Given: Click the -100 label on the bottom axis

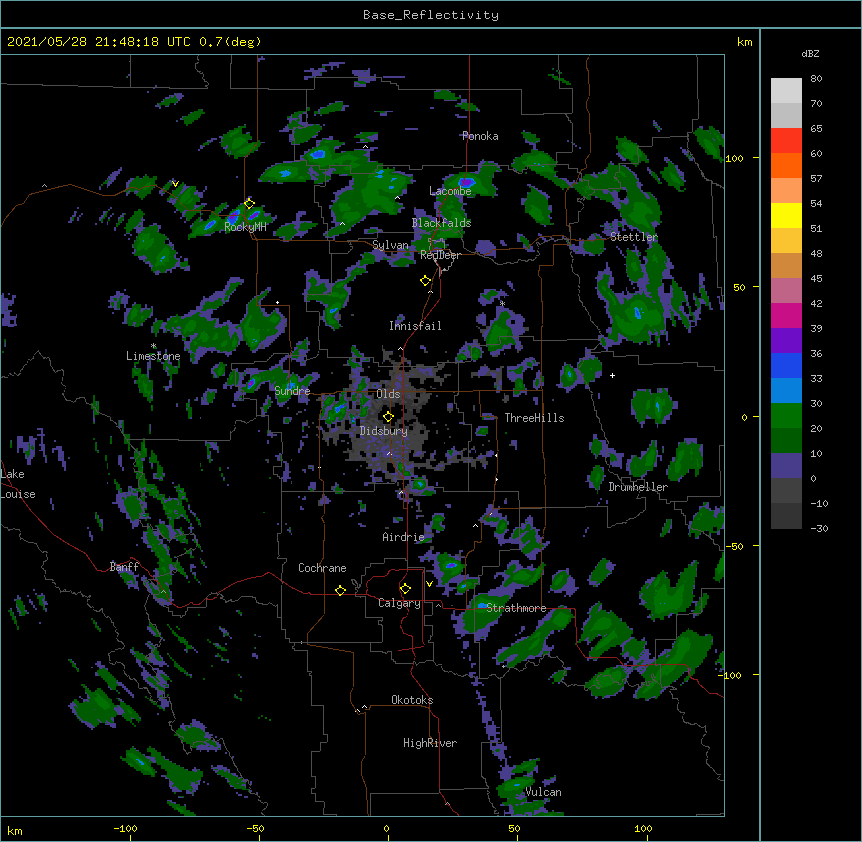Looking at the screenshot, I should point(125,828).
